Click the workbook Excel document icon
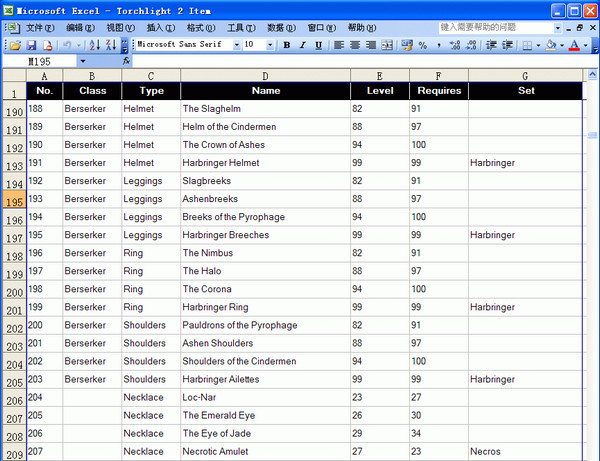The height and width of the screenshot is (461, 600). point(13,28)
